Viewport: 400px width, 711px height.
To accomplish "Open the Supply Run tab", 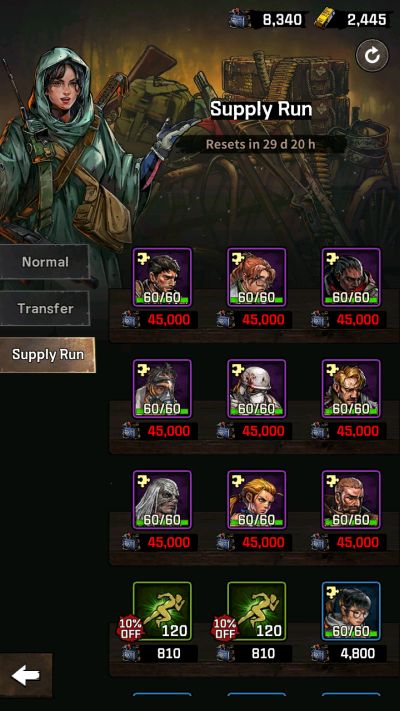I will pyautogui.click(x=48, y=355).
